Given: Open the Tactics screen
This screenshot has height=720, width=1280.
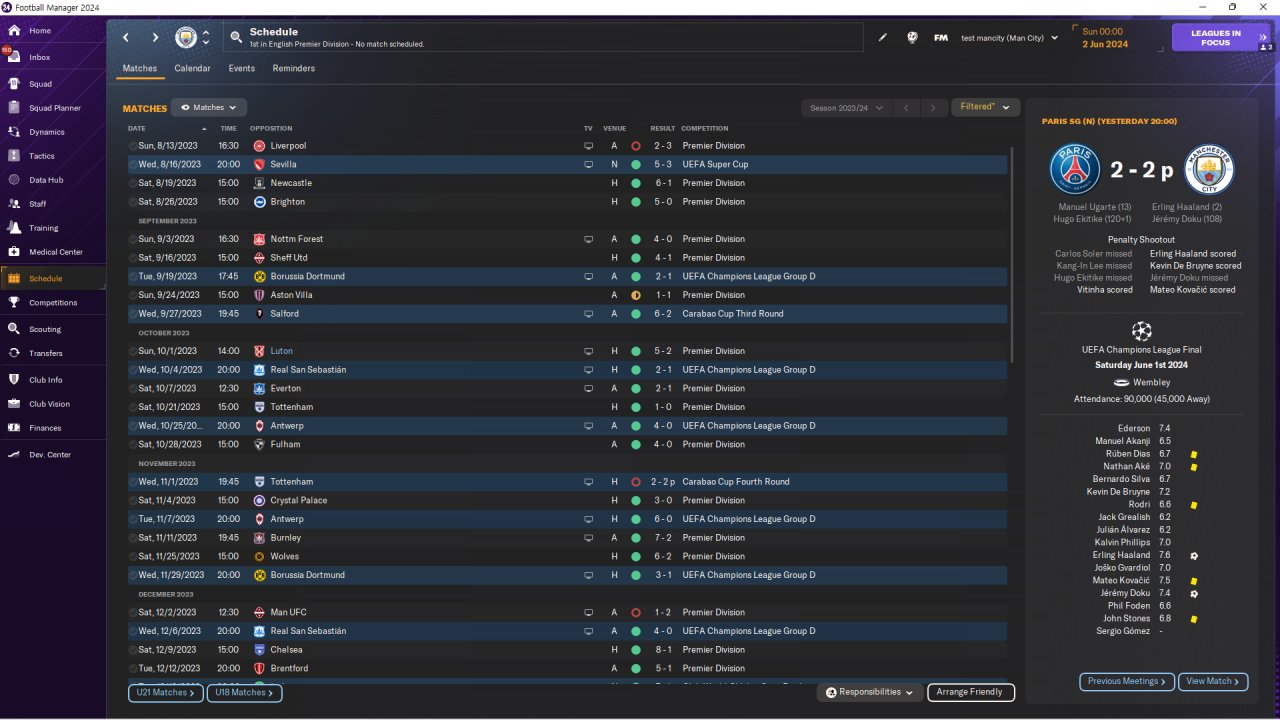Looking at the screenshot, I should pyautogui.click(x=42, y=156).
